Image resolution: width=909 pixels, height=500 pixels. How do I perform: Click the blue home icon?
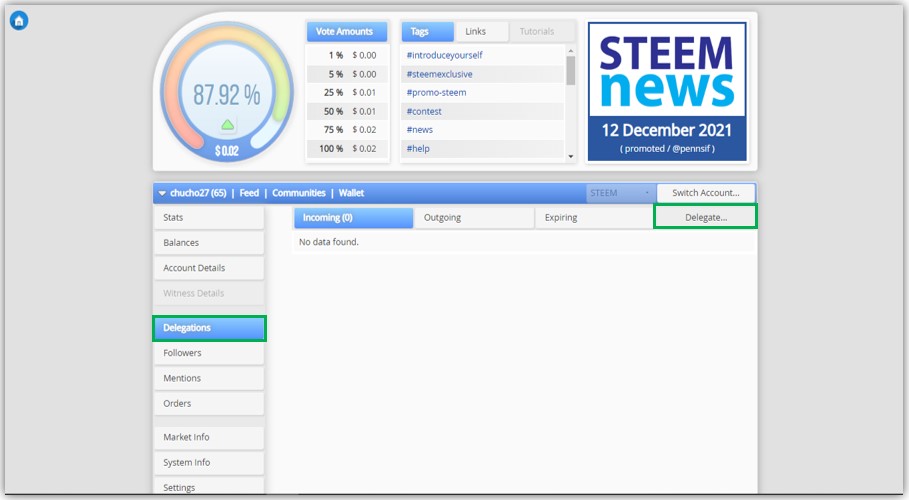[19, 21]
